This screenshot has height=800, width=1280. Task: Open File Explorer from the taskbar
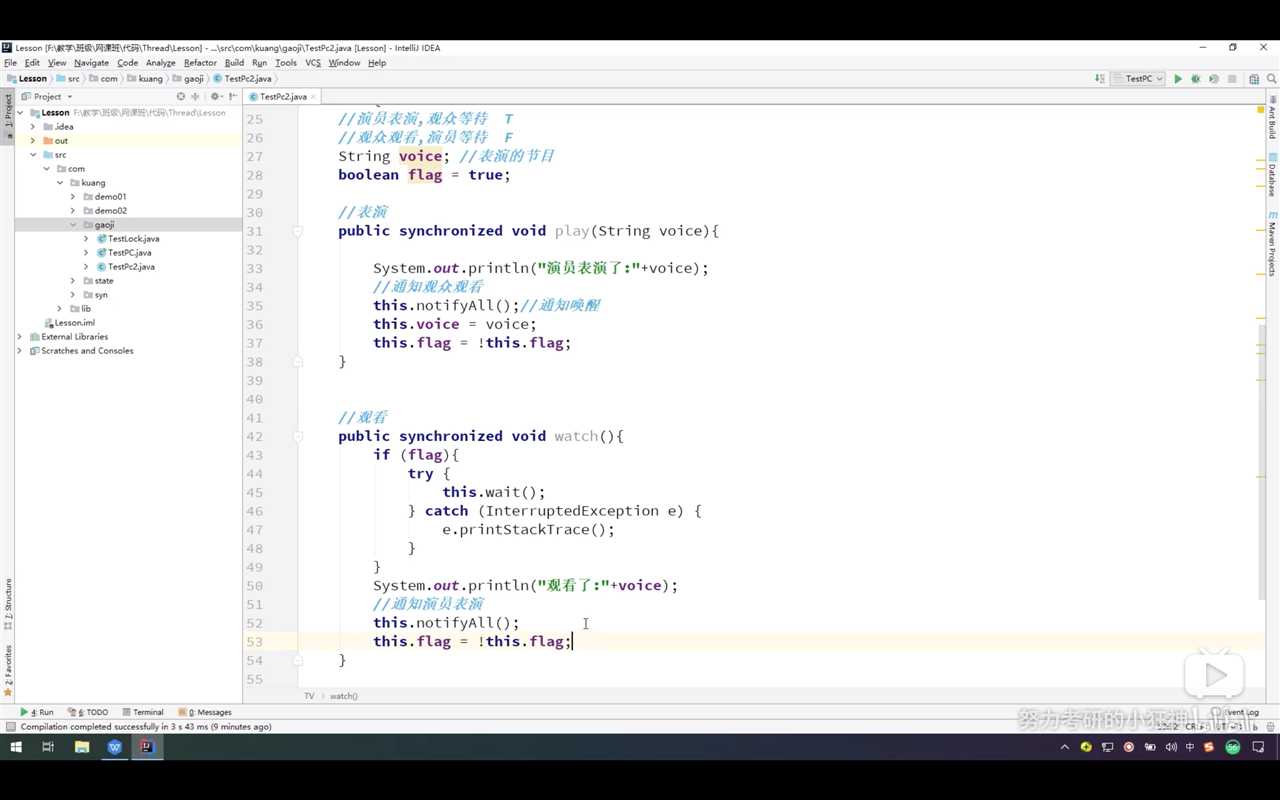point(82,747)
